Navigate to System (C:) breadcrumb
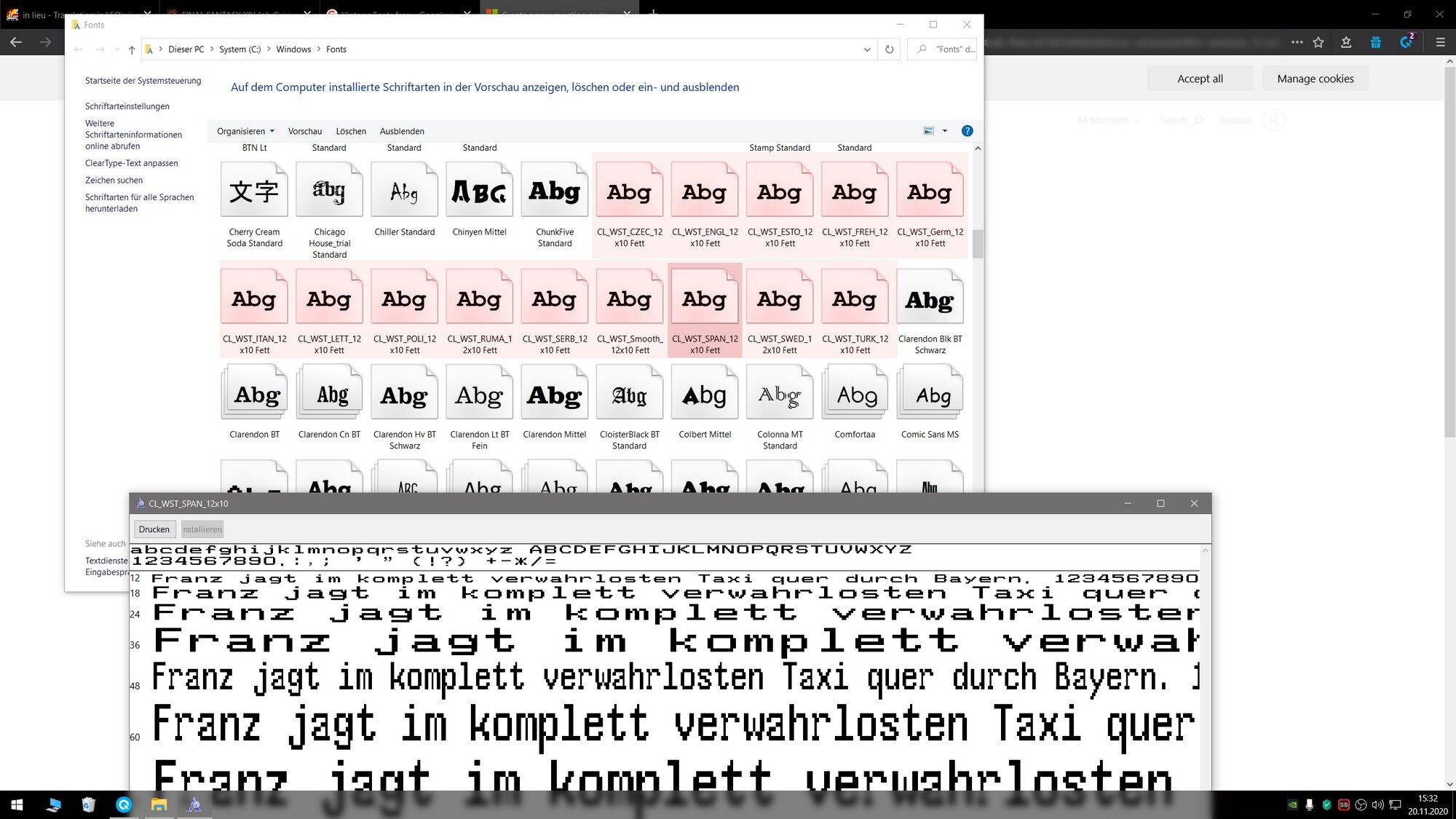The image size is (1456, 819). pos(240,50)
